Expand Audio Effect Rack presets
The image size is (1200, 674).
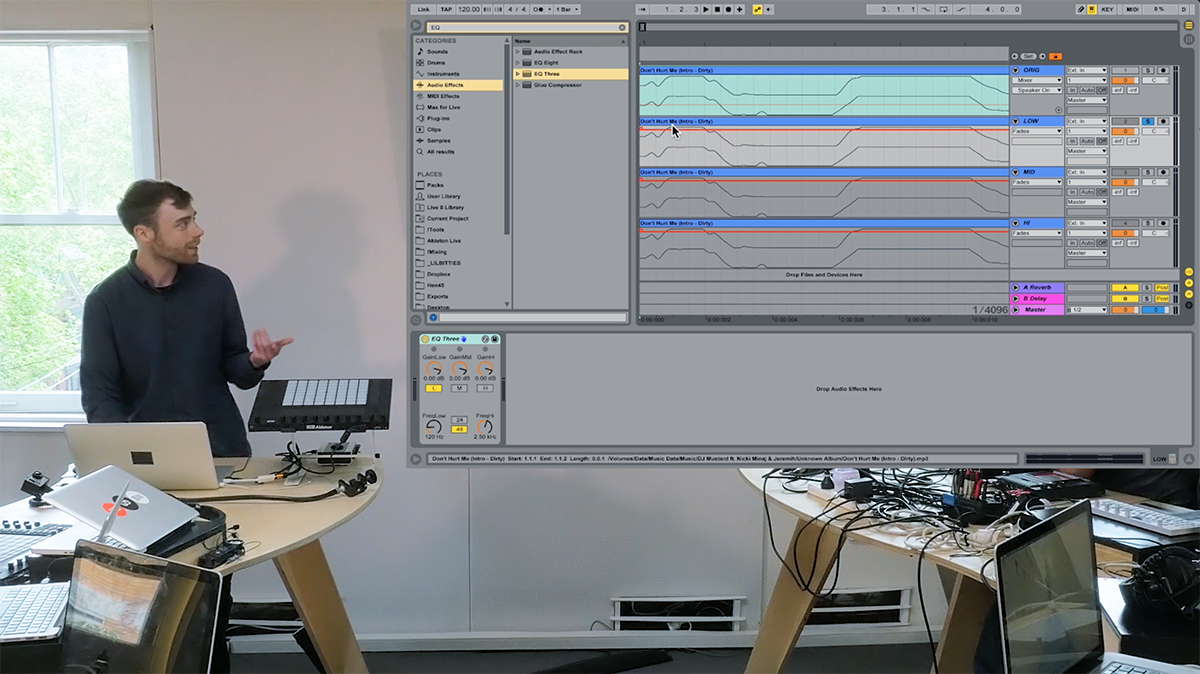518,51
